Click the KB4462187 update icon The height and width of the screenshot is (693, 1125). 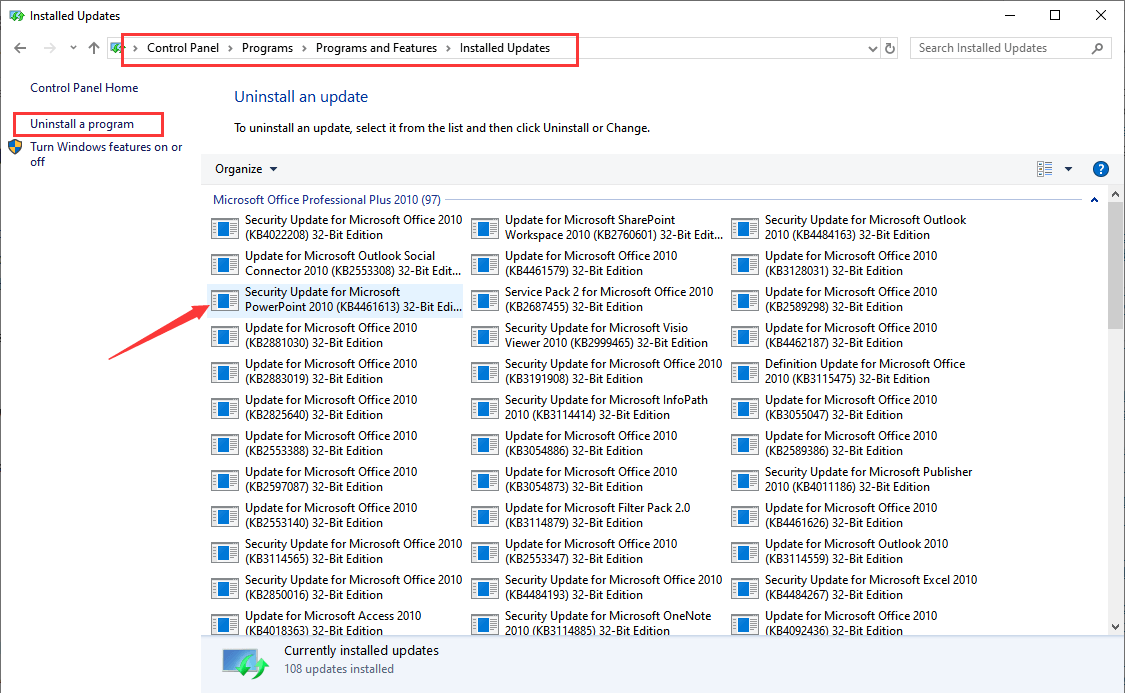point(744,336)
